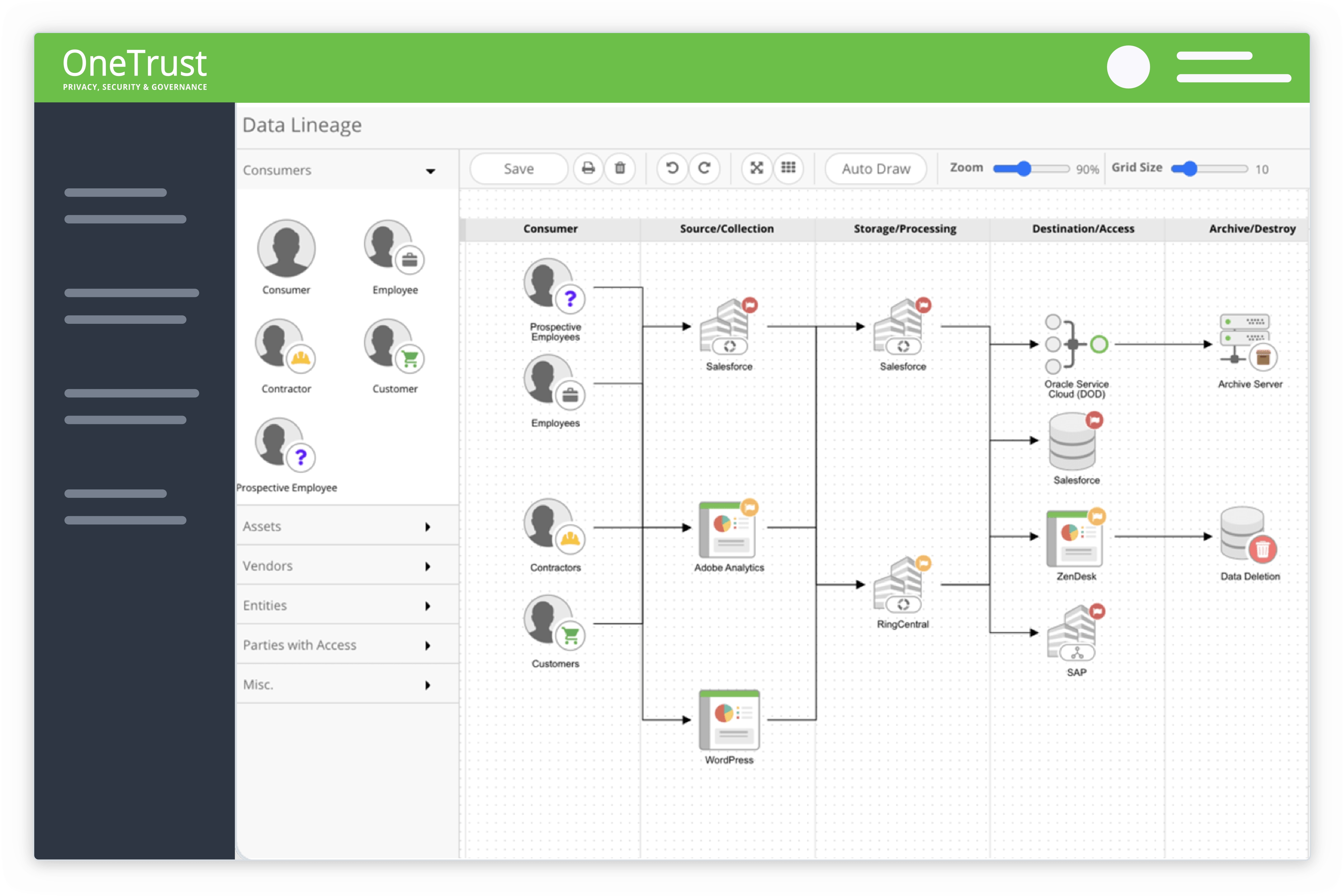Expand the Entities section

(347, 605)
